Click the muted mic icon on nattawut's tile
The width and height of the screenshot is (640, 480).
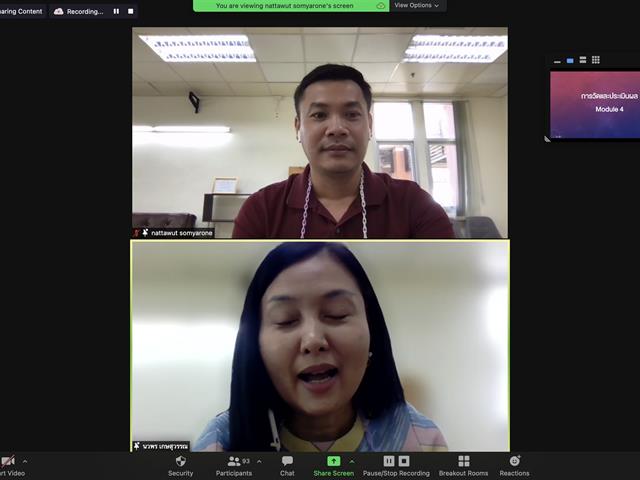coord(136,233)
